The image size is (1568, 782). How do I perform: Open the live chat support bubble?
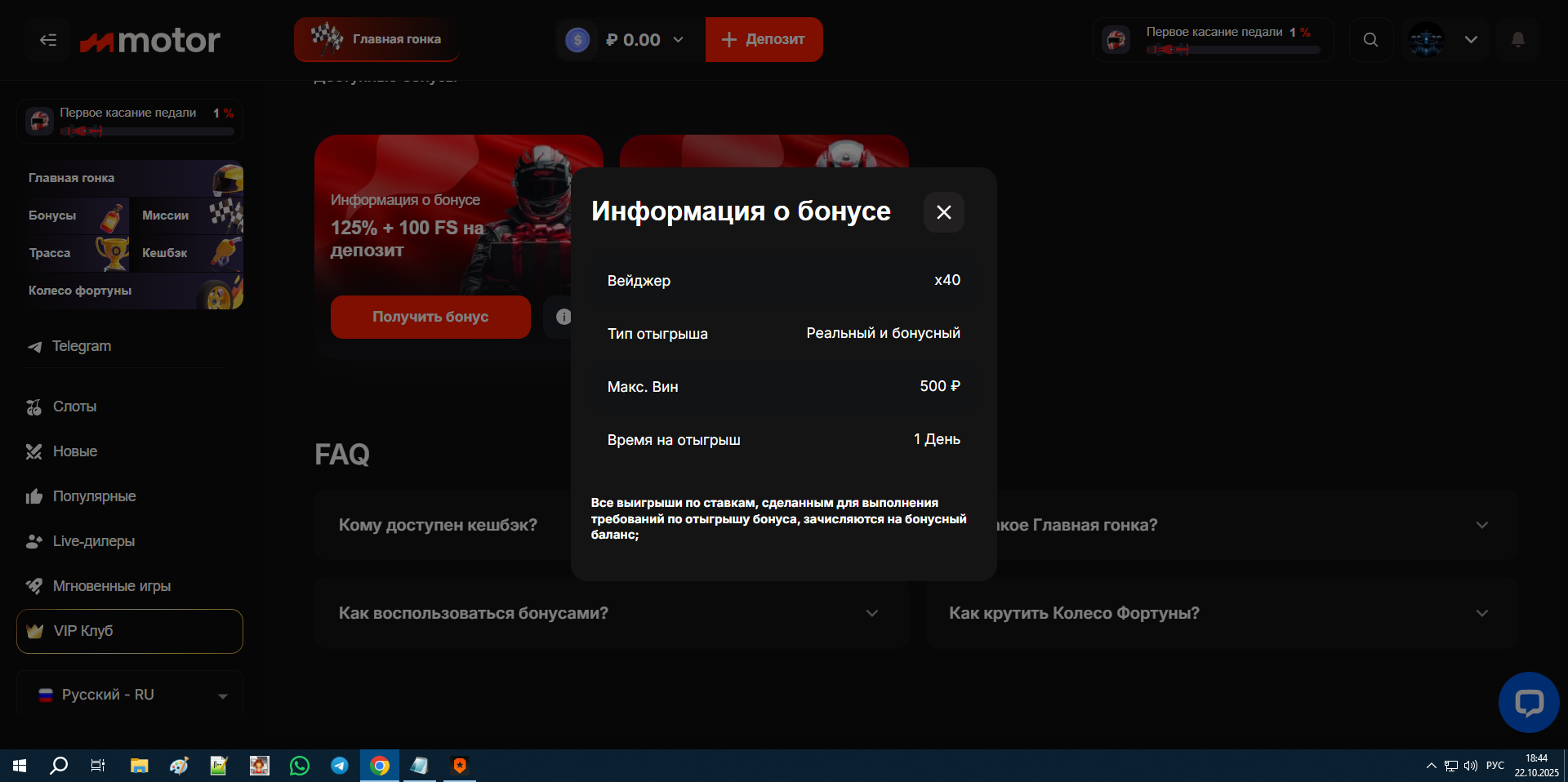[1528, 702]
